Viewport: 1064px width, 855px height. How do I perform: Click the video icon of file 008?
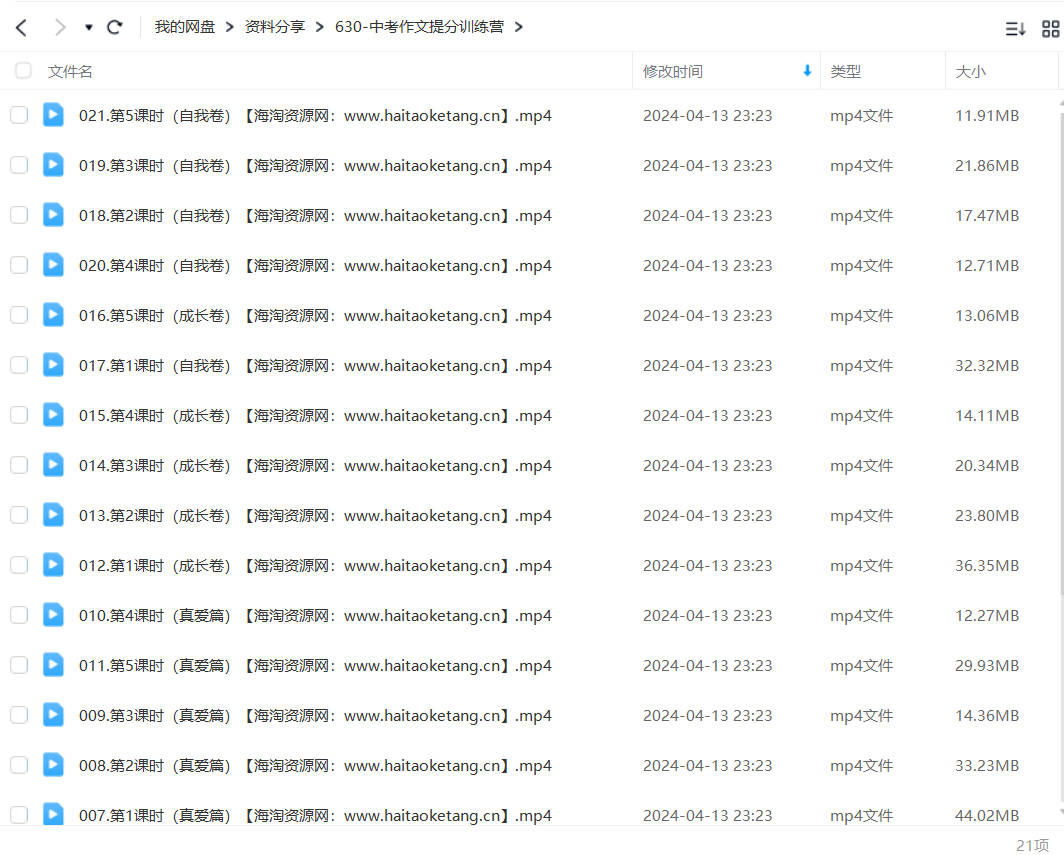coord(53,765)
